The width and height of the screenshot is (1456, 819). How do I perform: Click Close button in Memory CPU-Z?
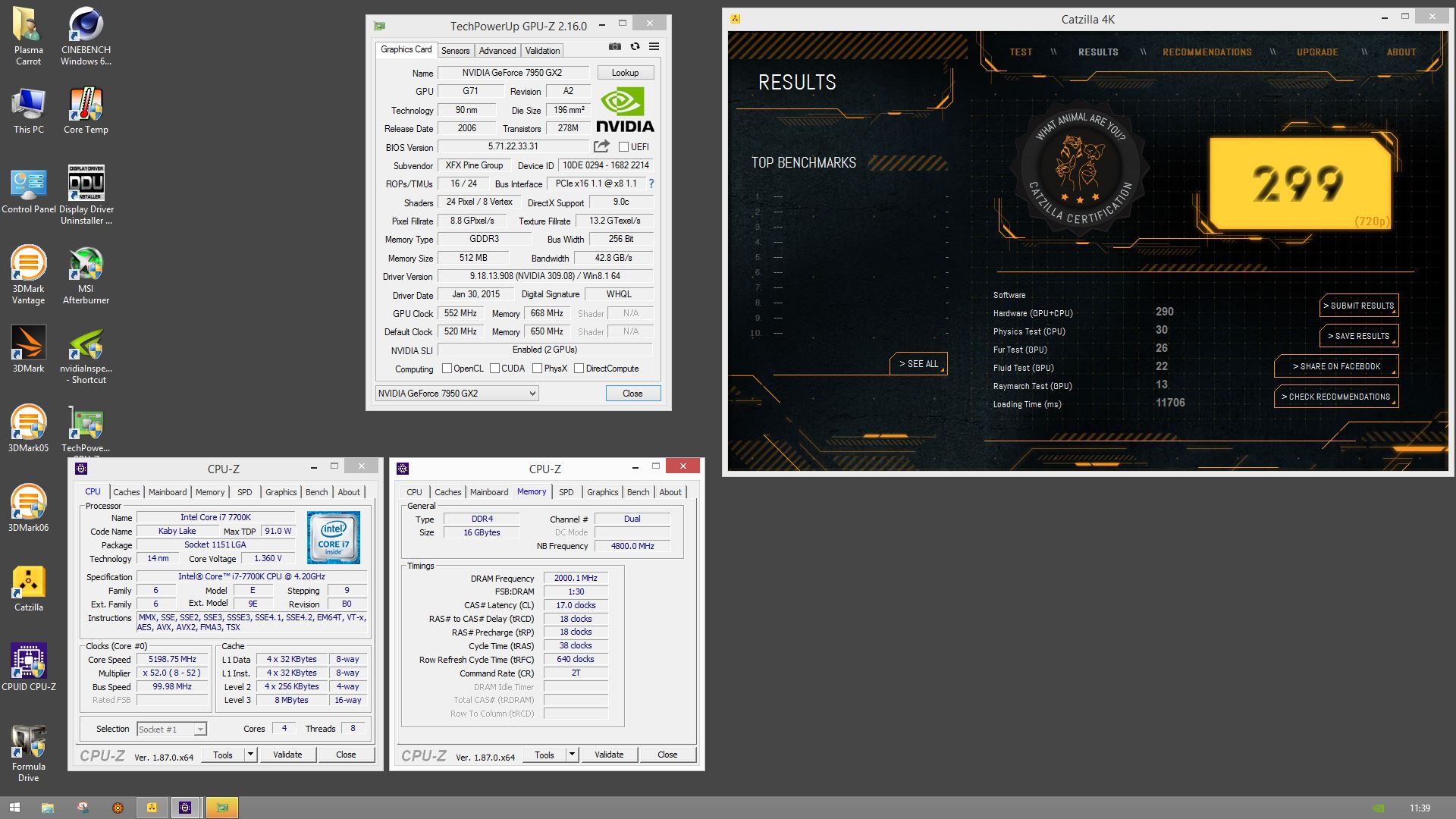[667, 755]
